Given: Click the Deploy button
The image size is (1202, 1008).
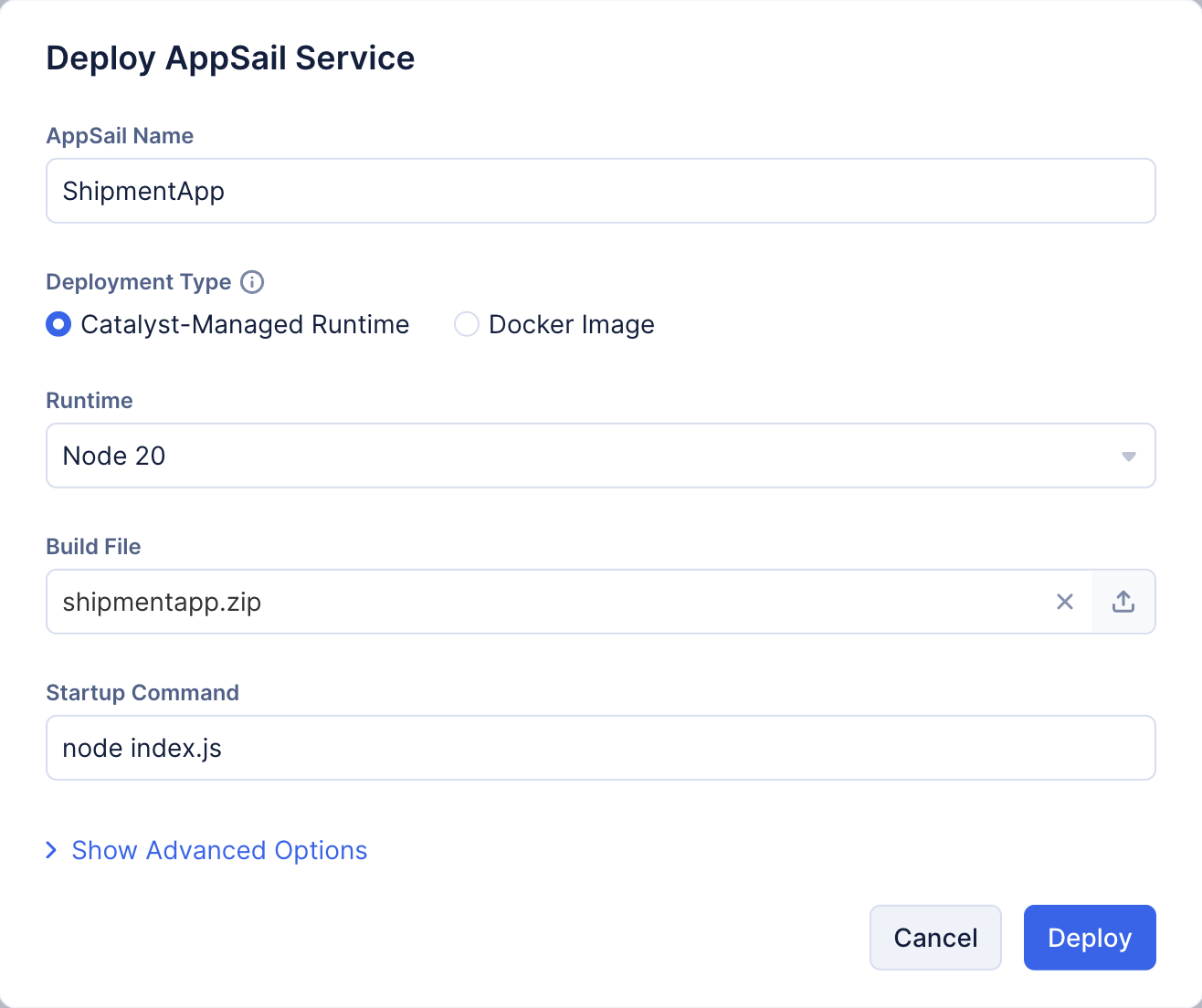Looking at the screenshot, I should click(x=1090, y=938).
